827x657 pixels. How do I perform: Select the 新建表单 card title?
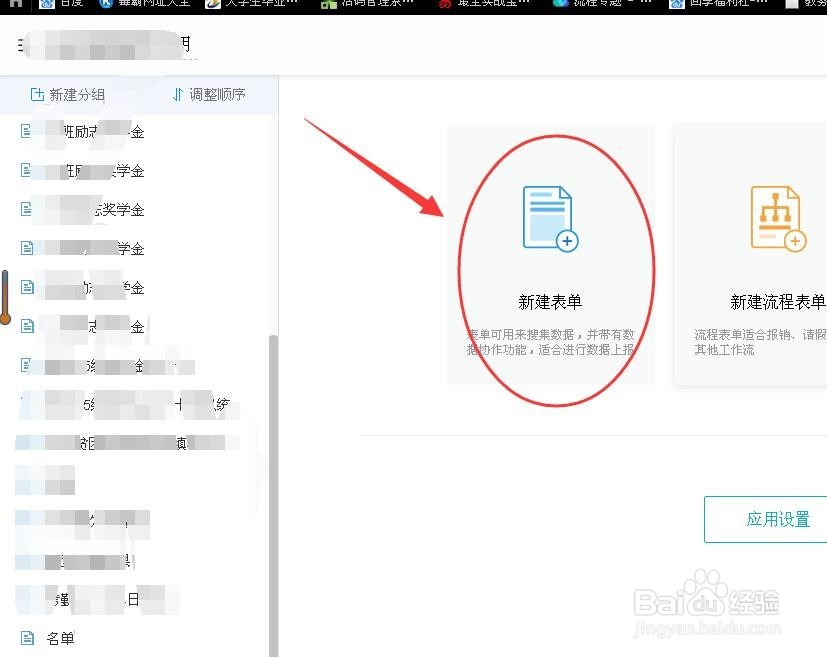(x=550, y=302)
